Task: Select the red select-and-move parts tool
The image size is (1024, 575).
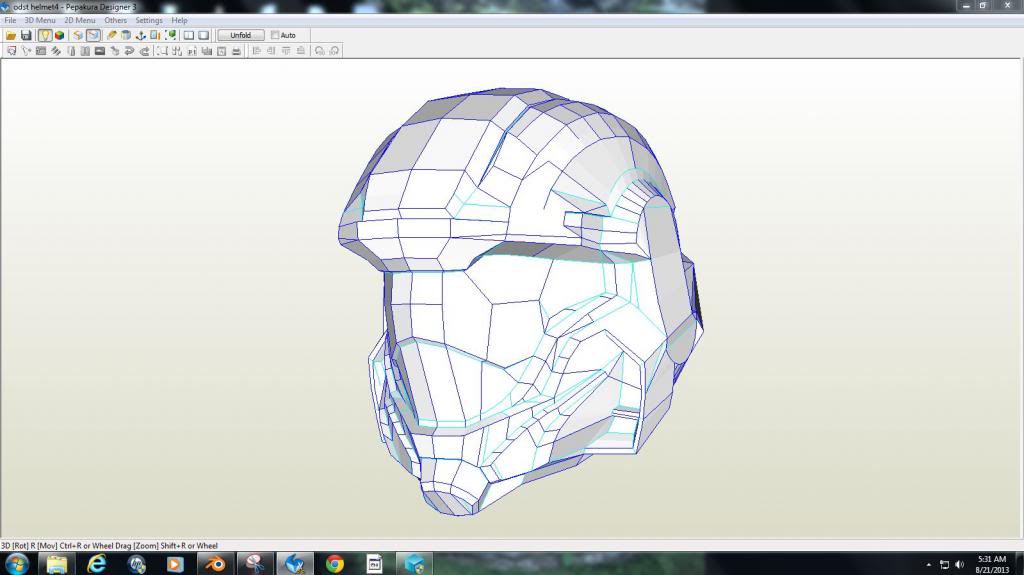Action: pyautogui.click(x=11, y=51)
